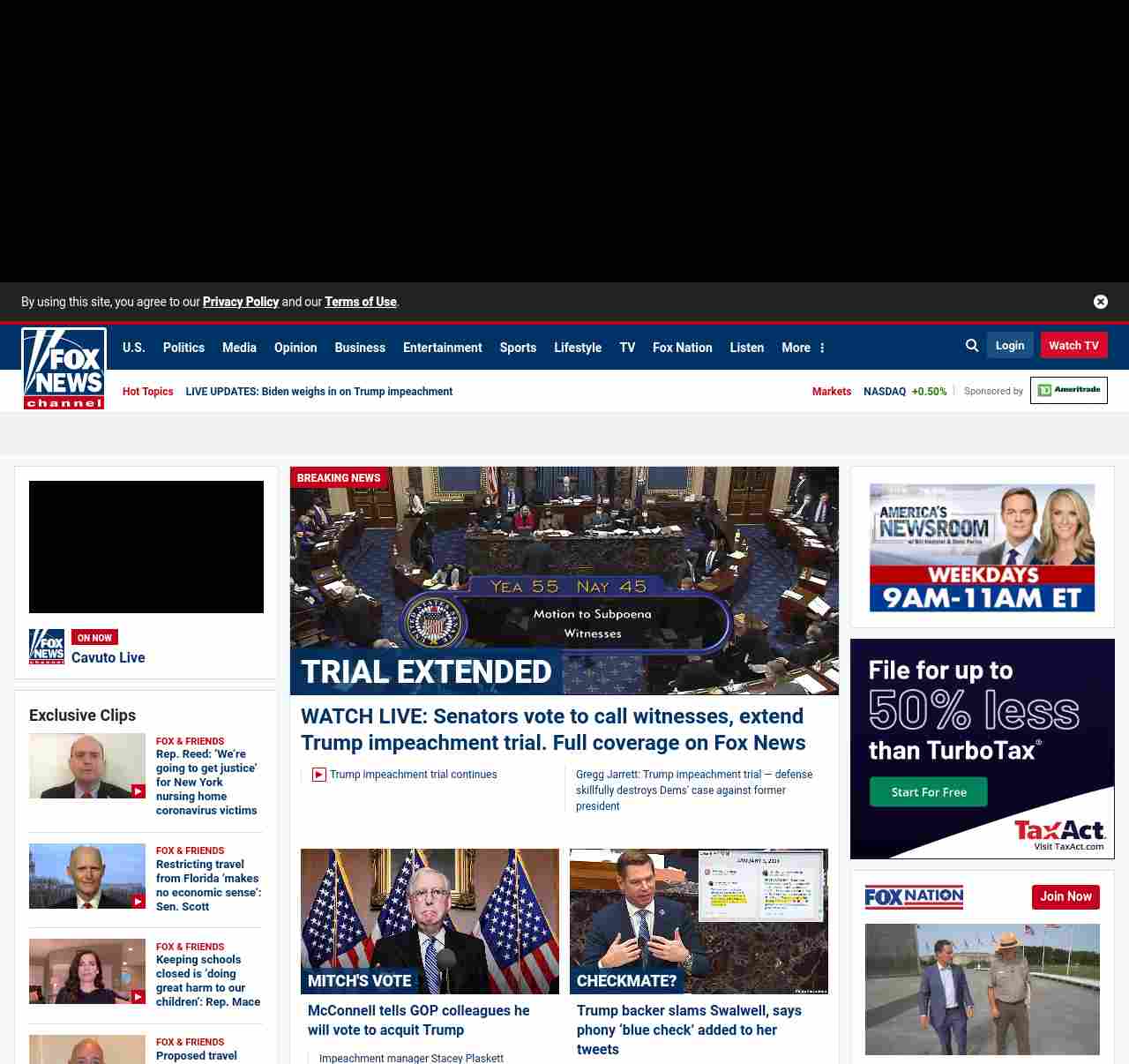The height and width of the screenshot is (1064, 1129).
Task: Click Start For Free in TaxAct ad
Action: [x=928, y=792]
